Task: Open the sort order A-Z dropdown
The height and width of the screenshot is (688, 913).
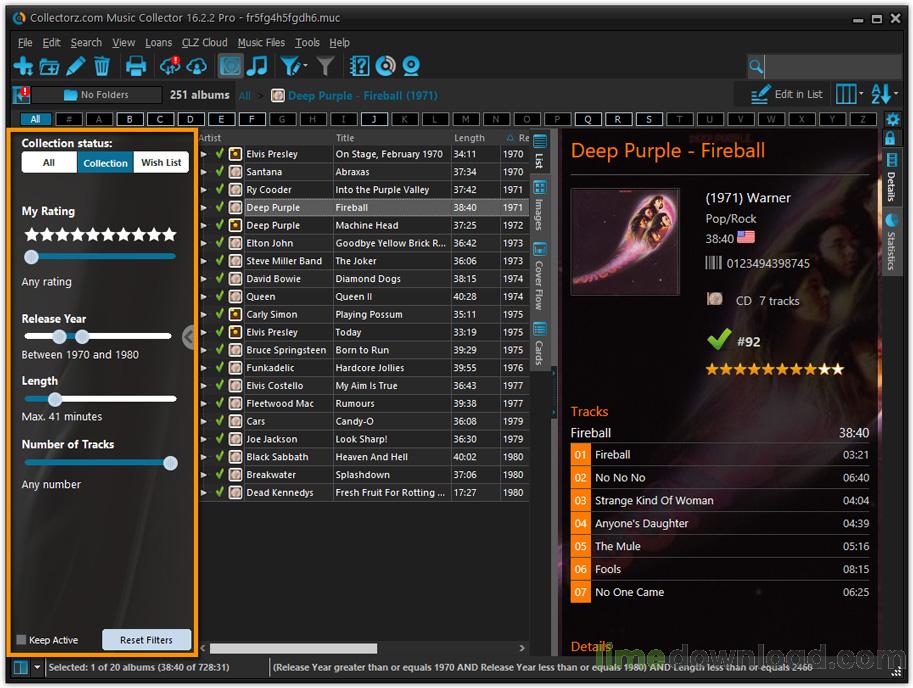Action: (884, 94)
